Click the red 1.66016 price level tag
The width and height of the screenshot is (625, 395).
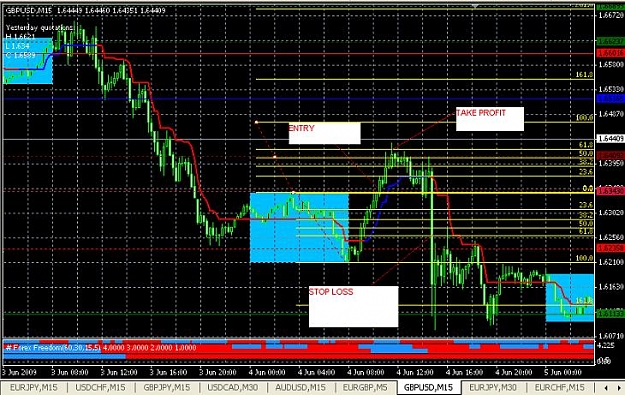tap(610, 53)
